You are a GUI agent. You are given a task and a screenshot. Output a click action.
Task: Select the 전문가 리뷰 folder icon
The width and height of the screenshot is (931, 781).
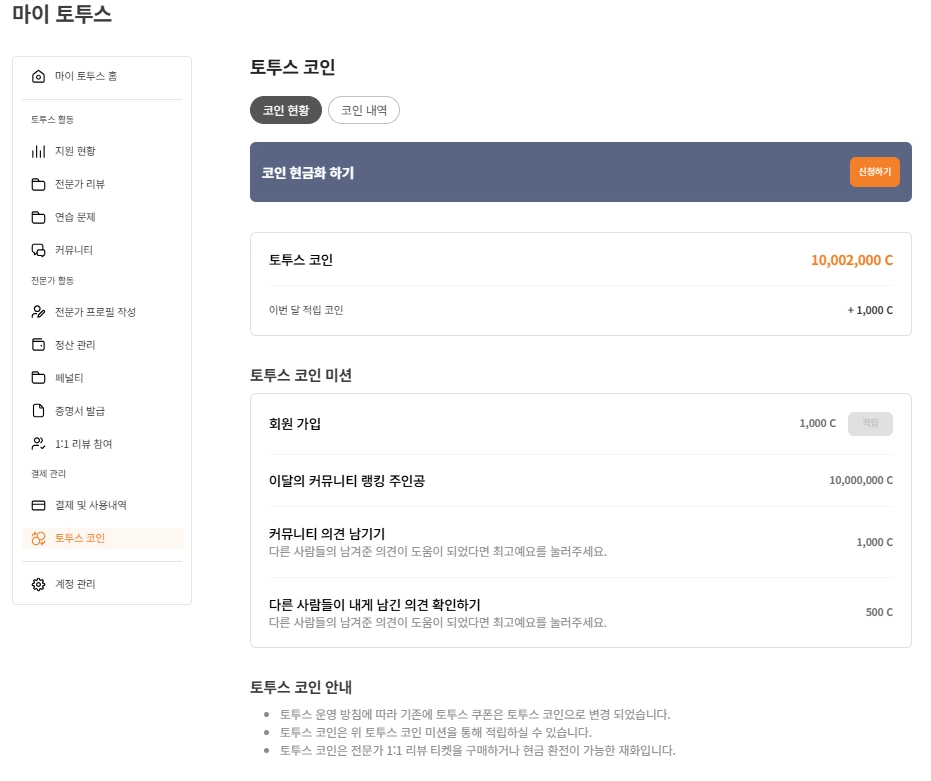(38, 184)
